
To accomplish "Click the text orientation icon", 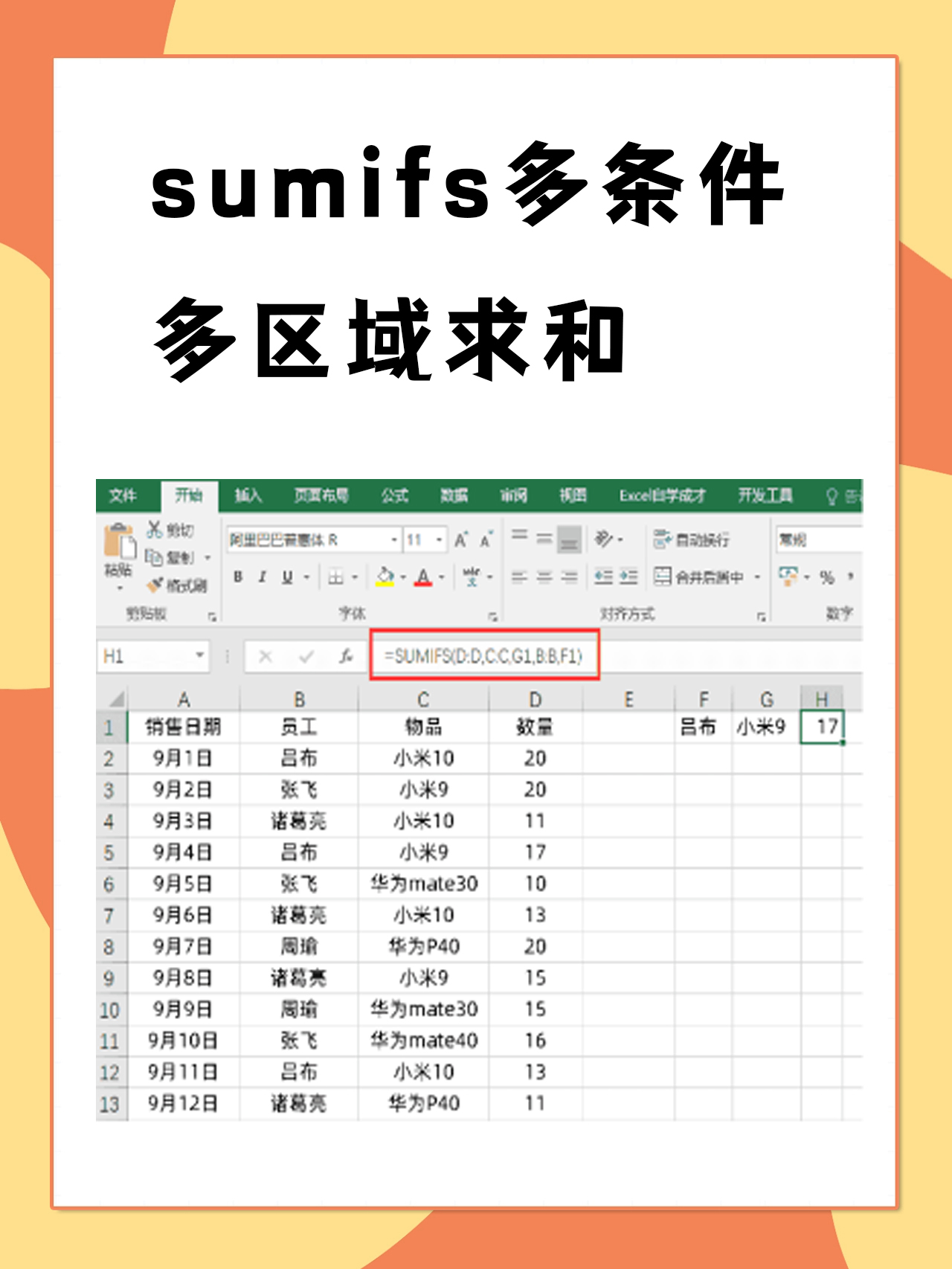I will coord(603,539).
